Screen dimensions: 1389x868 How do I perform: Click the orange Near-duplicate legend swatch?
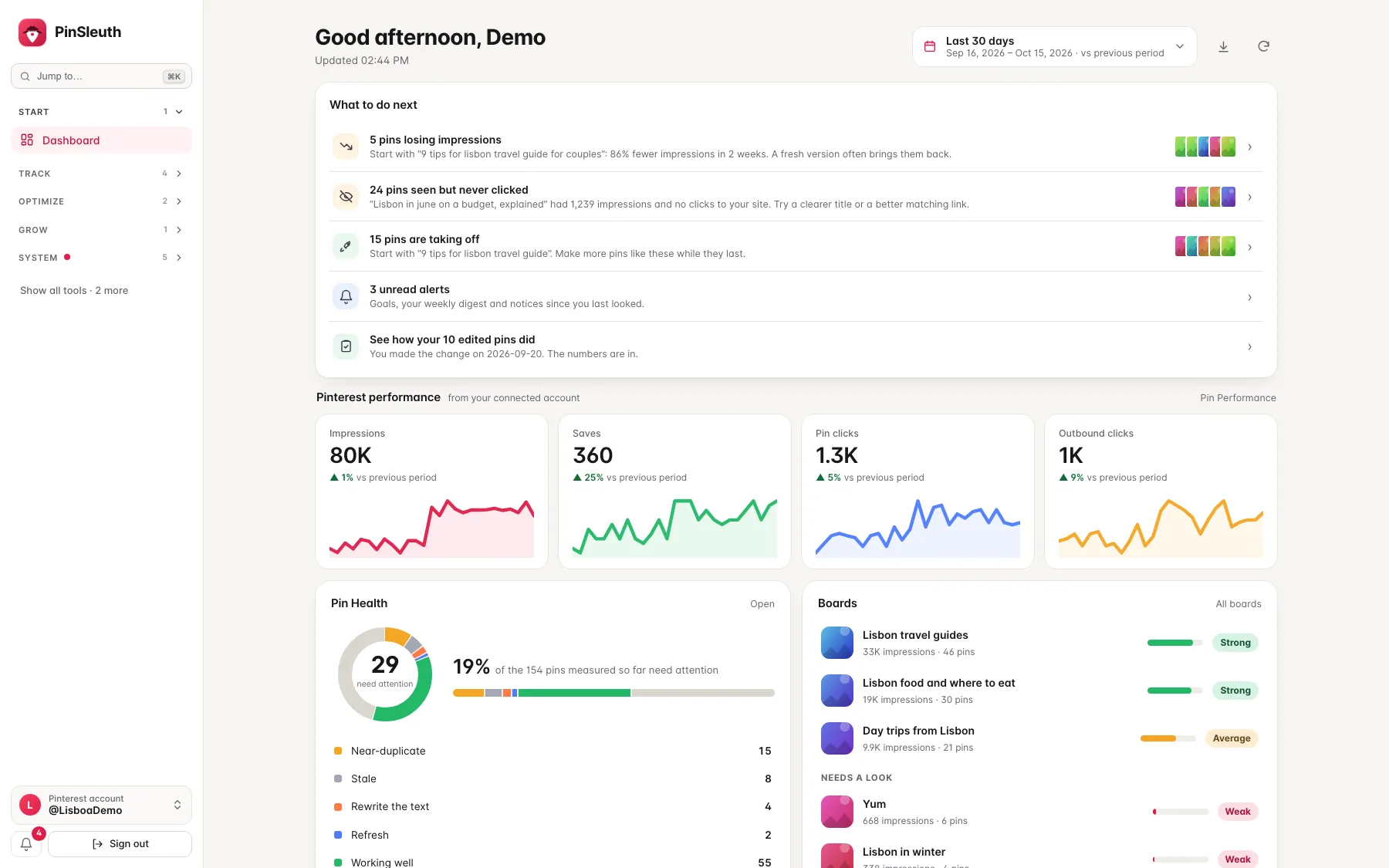pyautogui.click(x=338, y=751)
